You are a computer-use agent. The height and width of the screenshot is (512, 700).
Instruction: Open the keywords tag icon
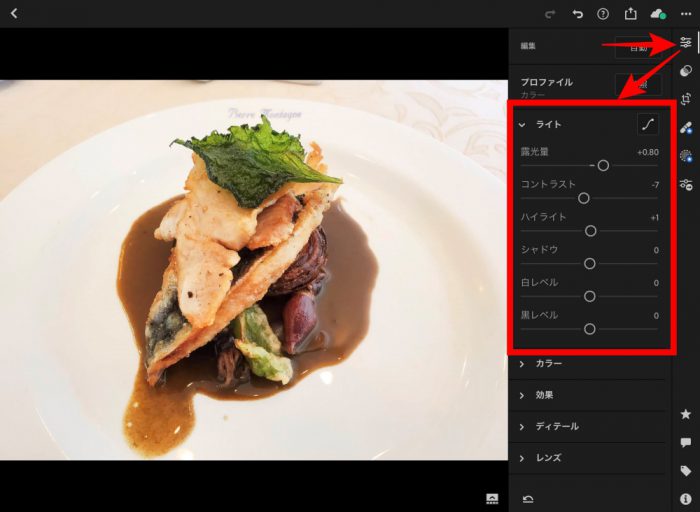point(686,470)
